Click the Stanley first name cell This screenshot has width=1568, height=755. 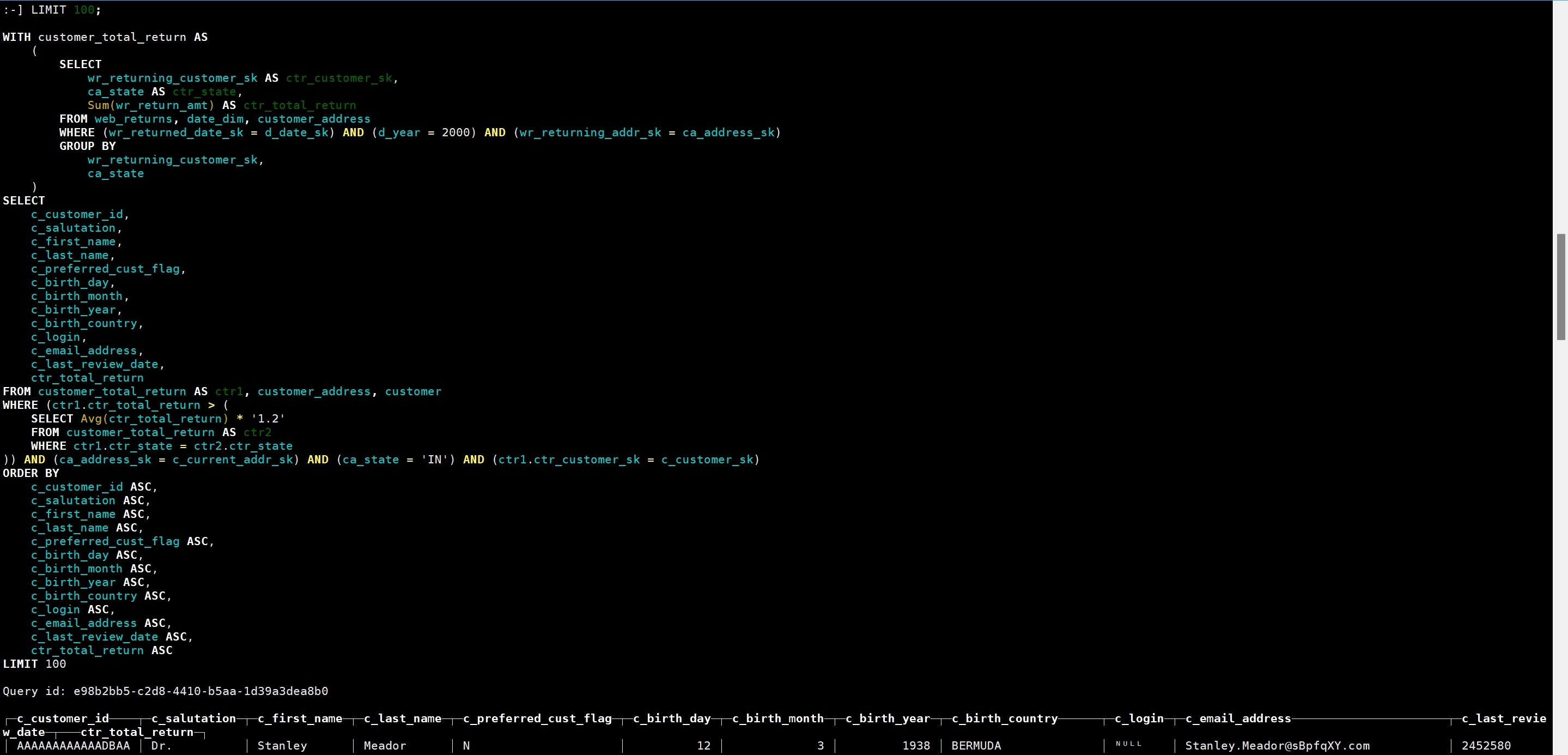point(282,746)
